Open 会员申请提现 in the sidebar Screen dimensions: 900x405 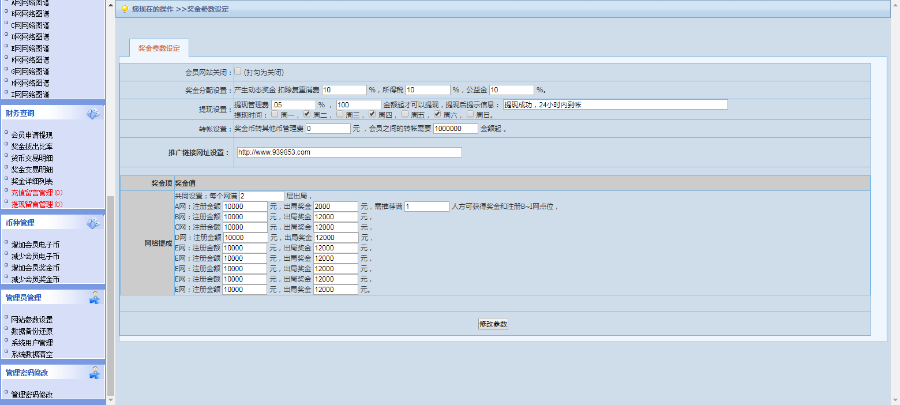tap(32, 135)
